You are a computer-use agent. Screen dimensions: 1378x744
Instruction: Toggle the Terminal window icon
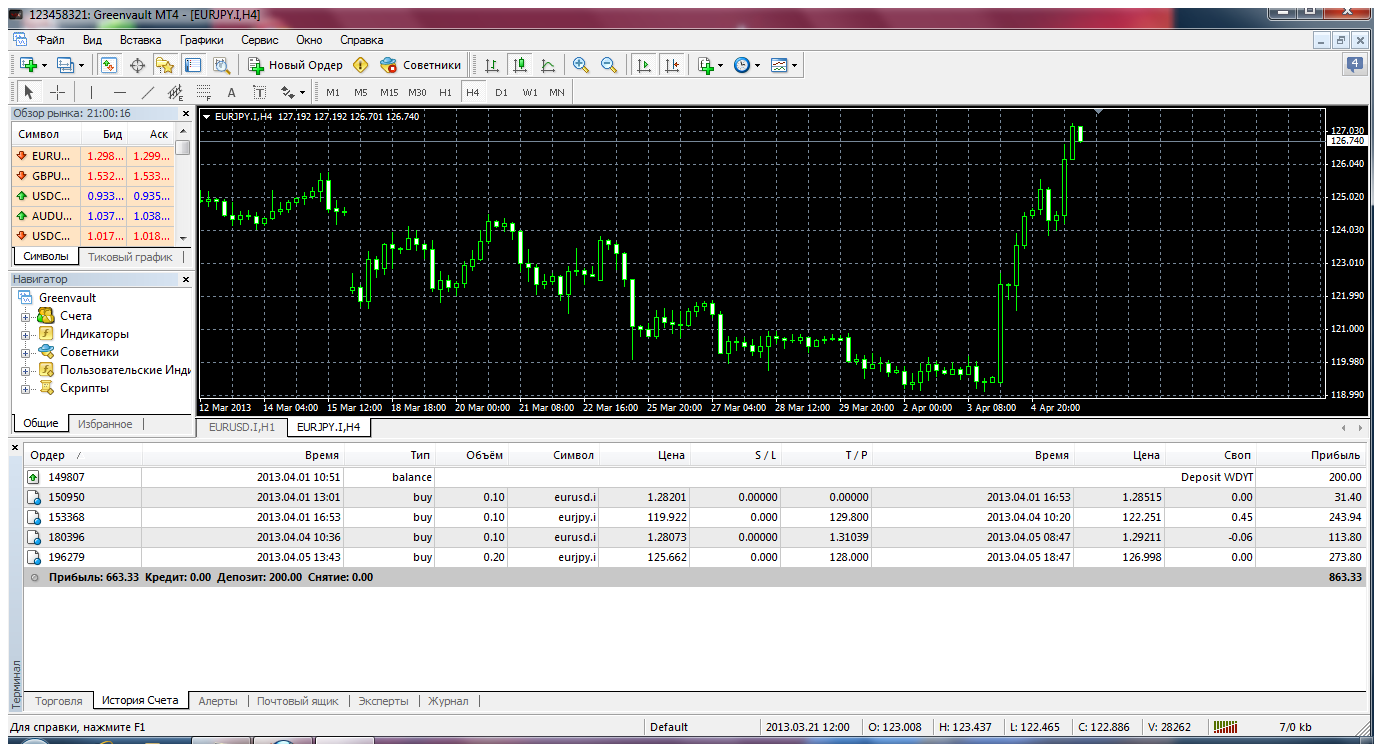193,65
